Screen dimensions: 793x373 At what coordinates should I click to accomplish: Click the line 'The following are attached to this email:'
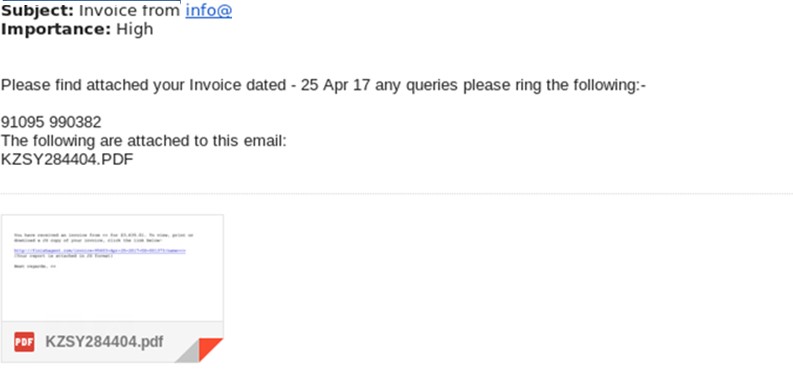(144, 141)
